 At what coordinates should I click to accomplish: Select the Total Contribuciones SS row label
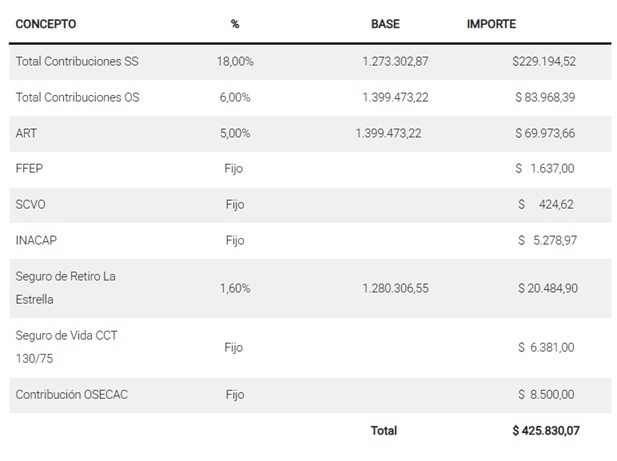click(77, 61)
